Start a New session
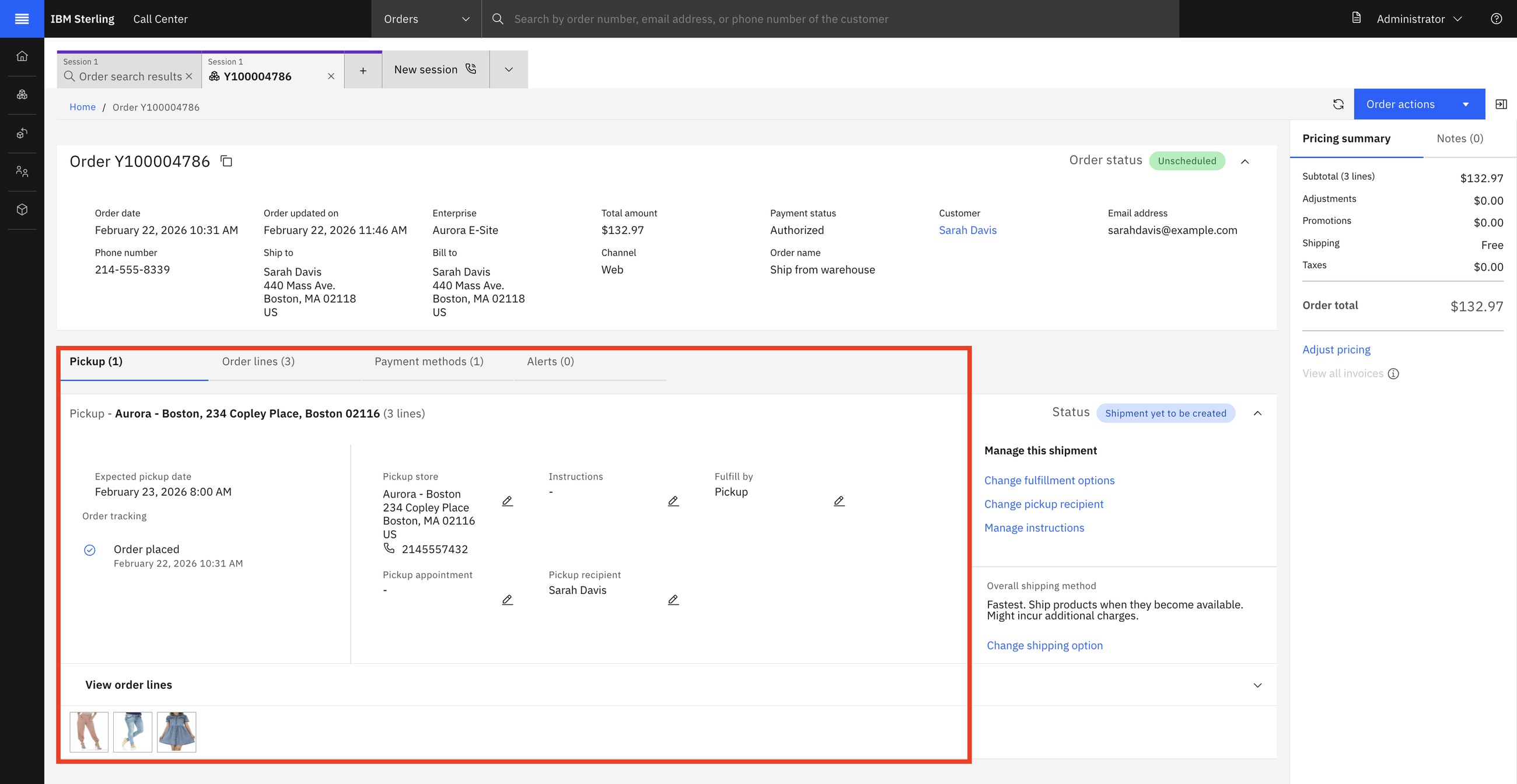1517x784 pixels. point(435,70)
